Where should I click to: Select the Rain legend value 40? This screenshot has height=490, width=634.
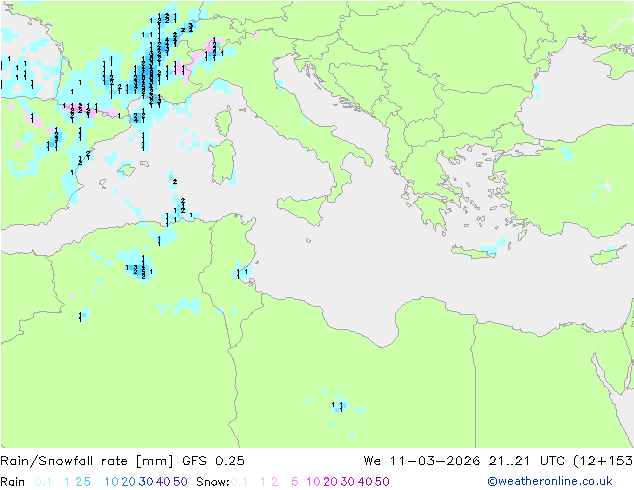163,482
